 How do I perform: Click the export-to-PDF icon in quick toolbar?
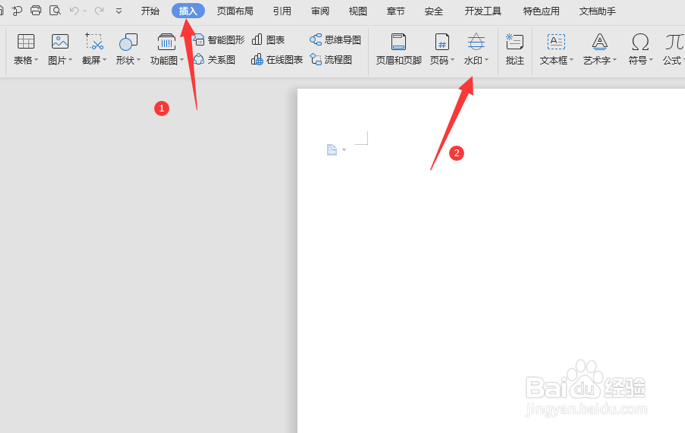(x=17, y=10)
